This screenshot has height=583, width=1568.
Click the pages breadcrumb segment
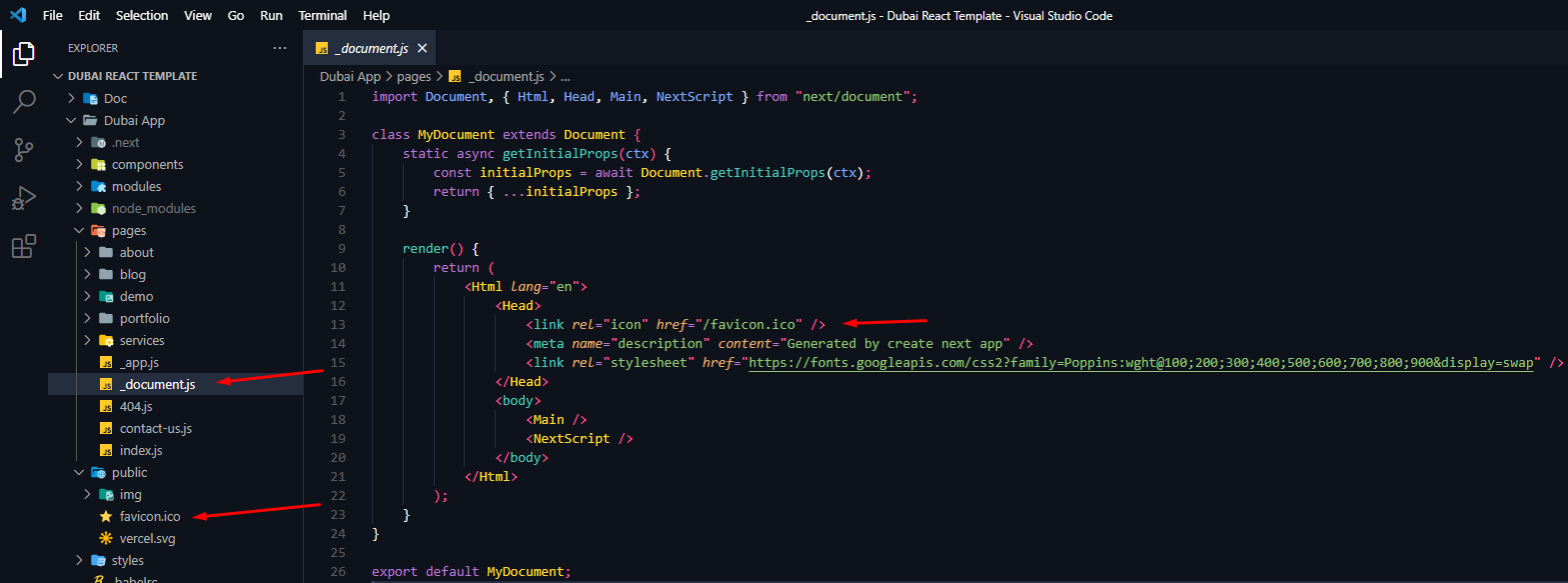(x=414, y=77)
